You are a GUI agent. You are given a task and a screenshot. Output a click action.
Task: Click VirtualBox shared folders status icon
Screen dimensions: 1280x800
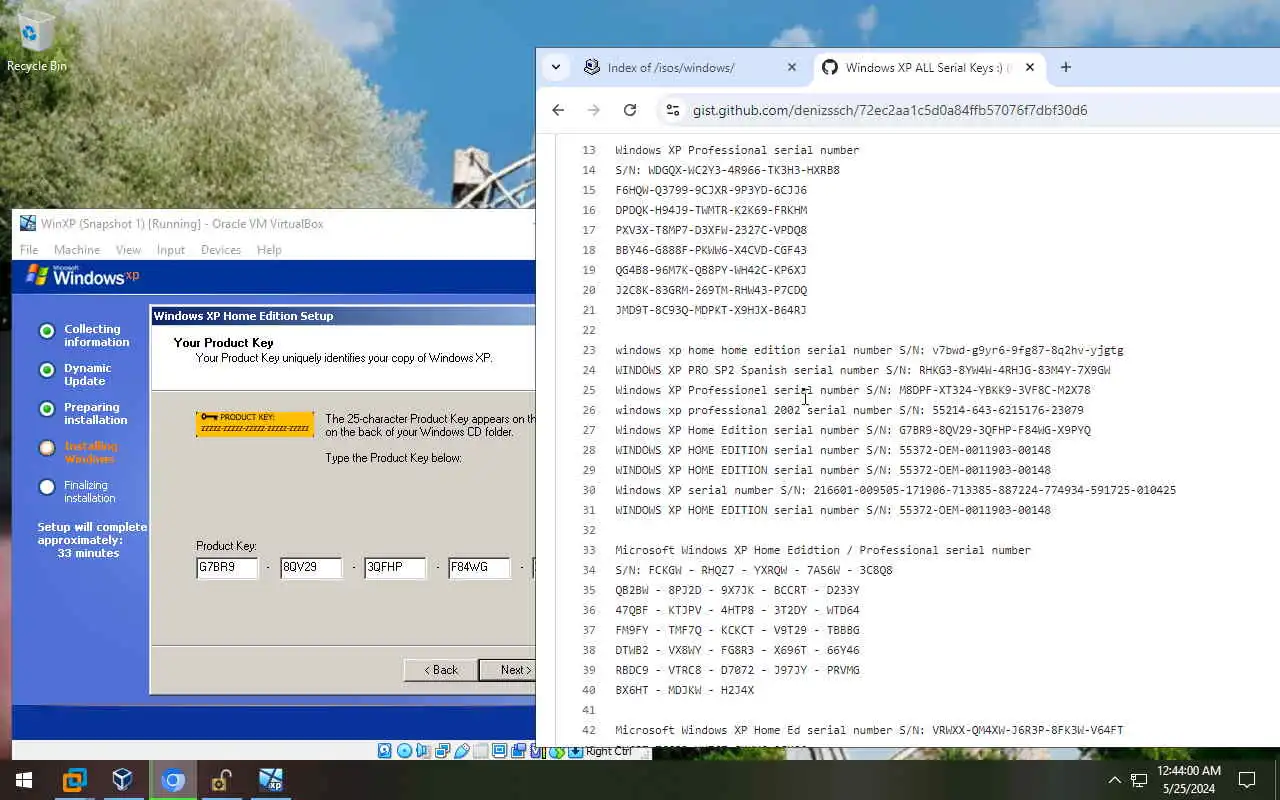pyautogui.click(x=480, y=751)
